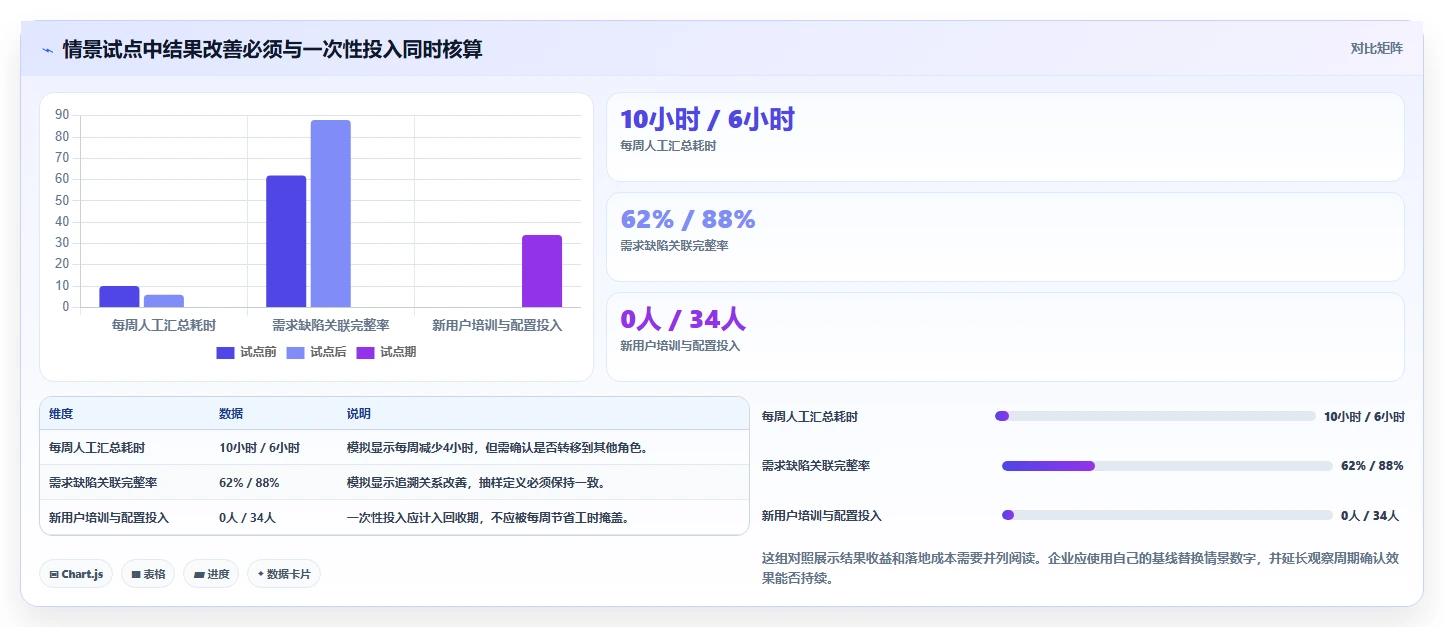Click chart axis label 新用户培训与配置投入
The height and width of the screenshot is (627, 1444).
[497, 325]
